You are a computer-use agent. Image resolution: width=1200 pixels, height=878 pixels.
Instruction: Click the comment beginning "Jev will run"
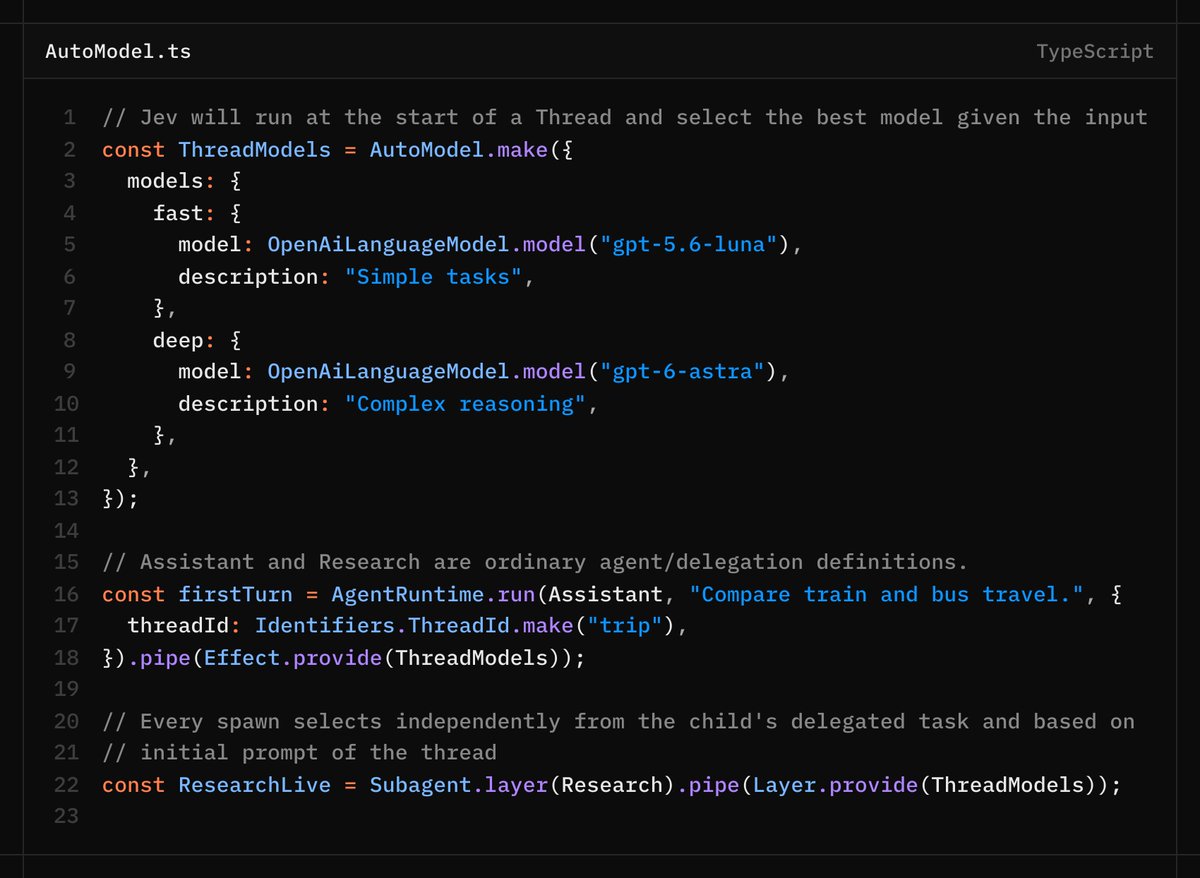click(x=625, y=118)
